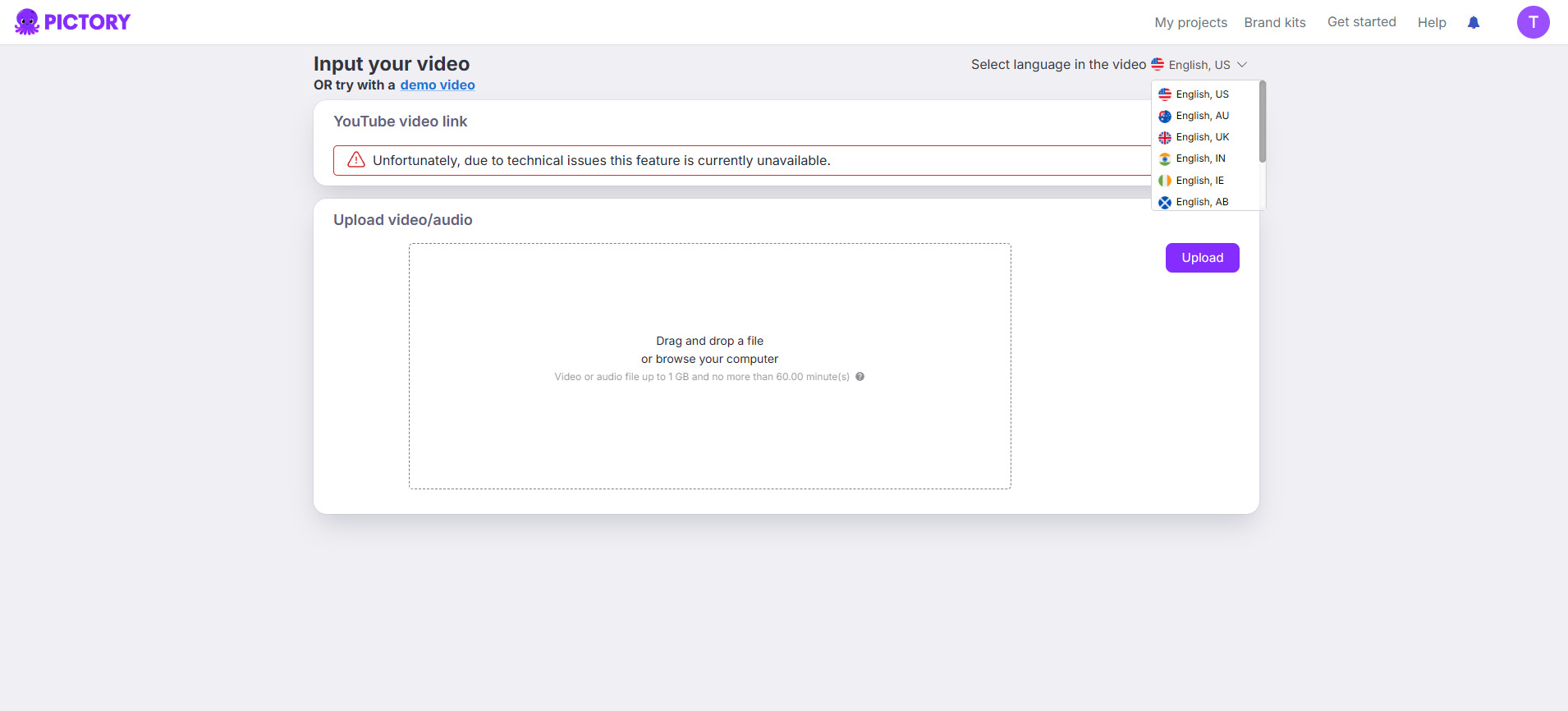
Task: Click the Pictory octopus logo
Action: coord(72,22)
